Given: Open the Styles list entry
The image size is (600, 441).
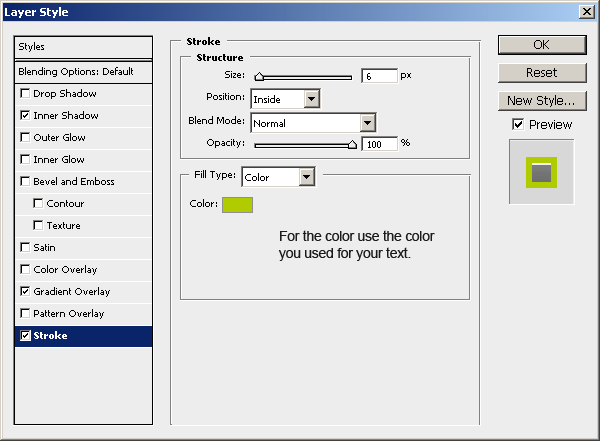Looking at the screenshot, I should [x=83, y=47].
